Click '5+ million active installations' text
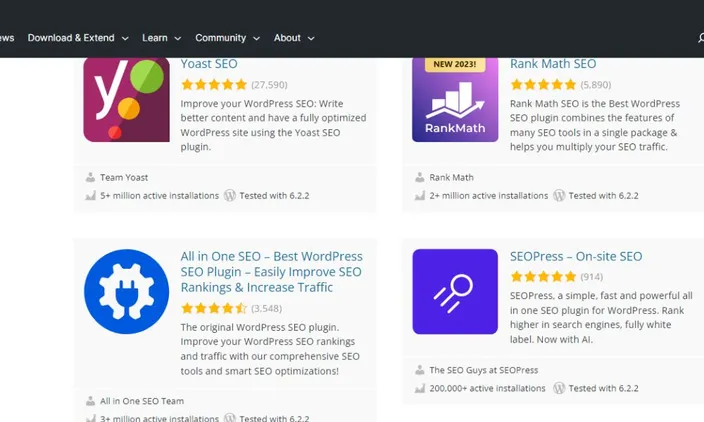This screenshot has height=422, width=704. 159,196
